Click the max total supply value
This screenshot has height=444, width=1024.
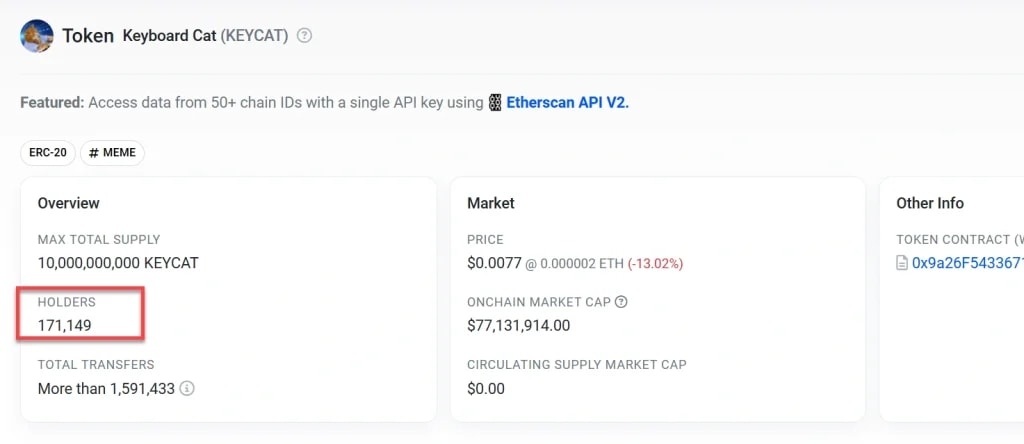coord(118,263)
